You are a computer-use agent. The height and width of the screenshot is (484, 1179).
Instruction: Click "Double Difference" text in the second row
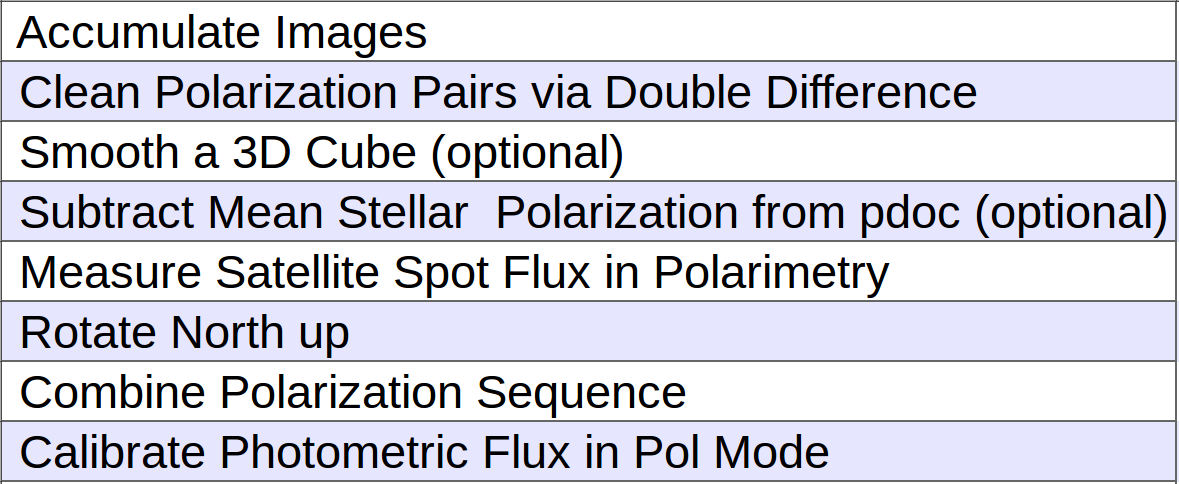coord(790,92)
